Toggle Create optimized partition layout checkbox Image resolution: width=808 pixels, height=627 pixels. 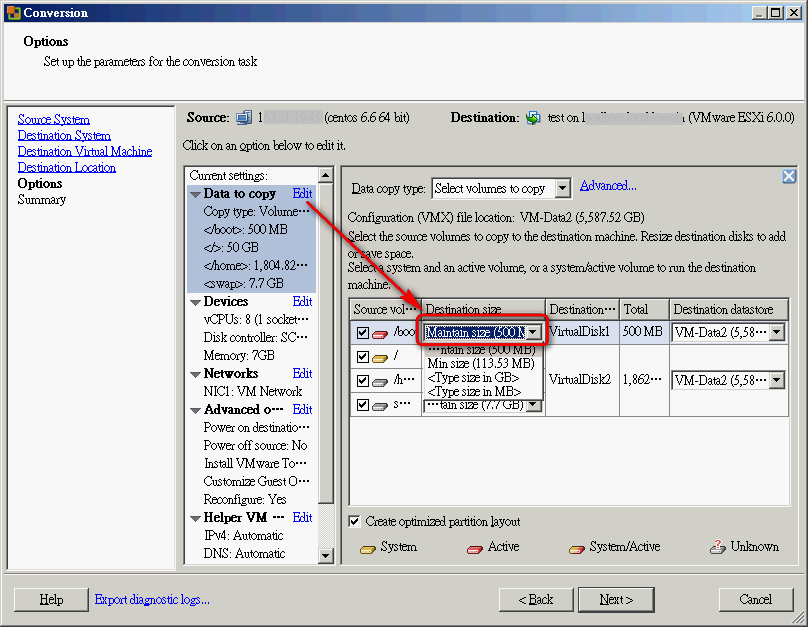[354, 521]
